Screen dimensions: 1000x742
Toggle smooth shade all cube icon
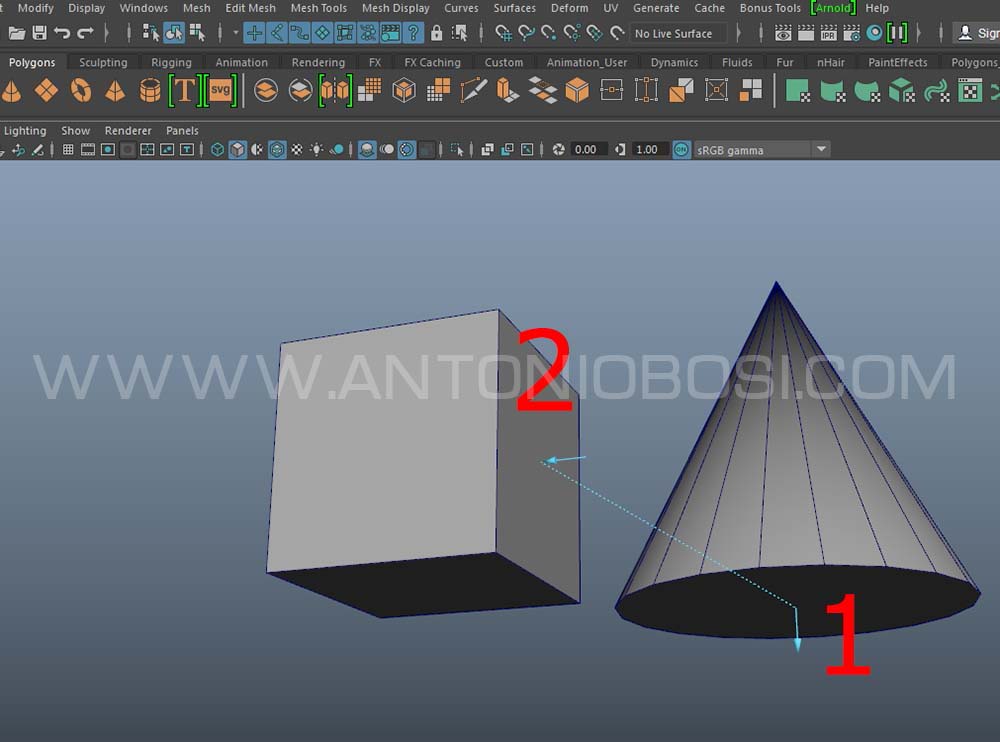[237, 150]
